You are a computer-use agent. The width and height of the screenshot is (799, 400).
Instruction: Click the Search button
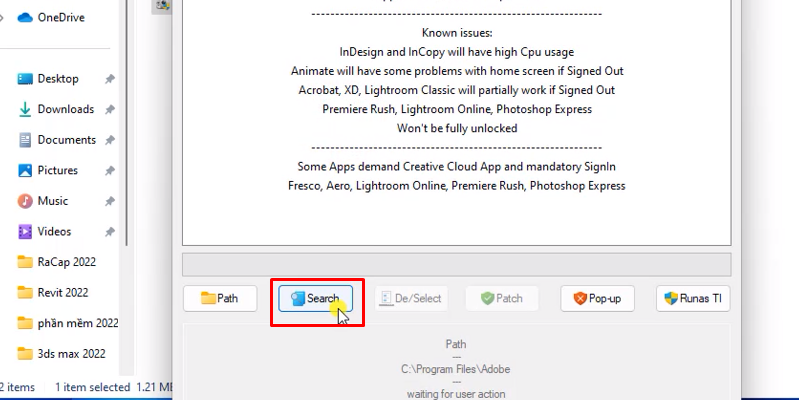pos(315,299)
